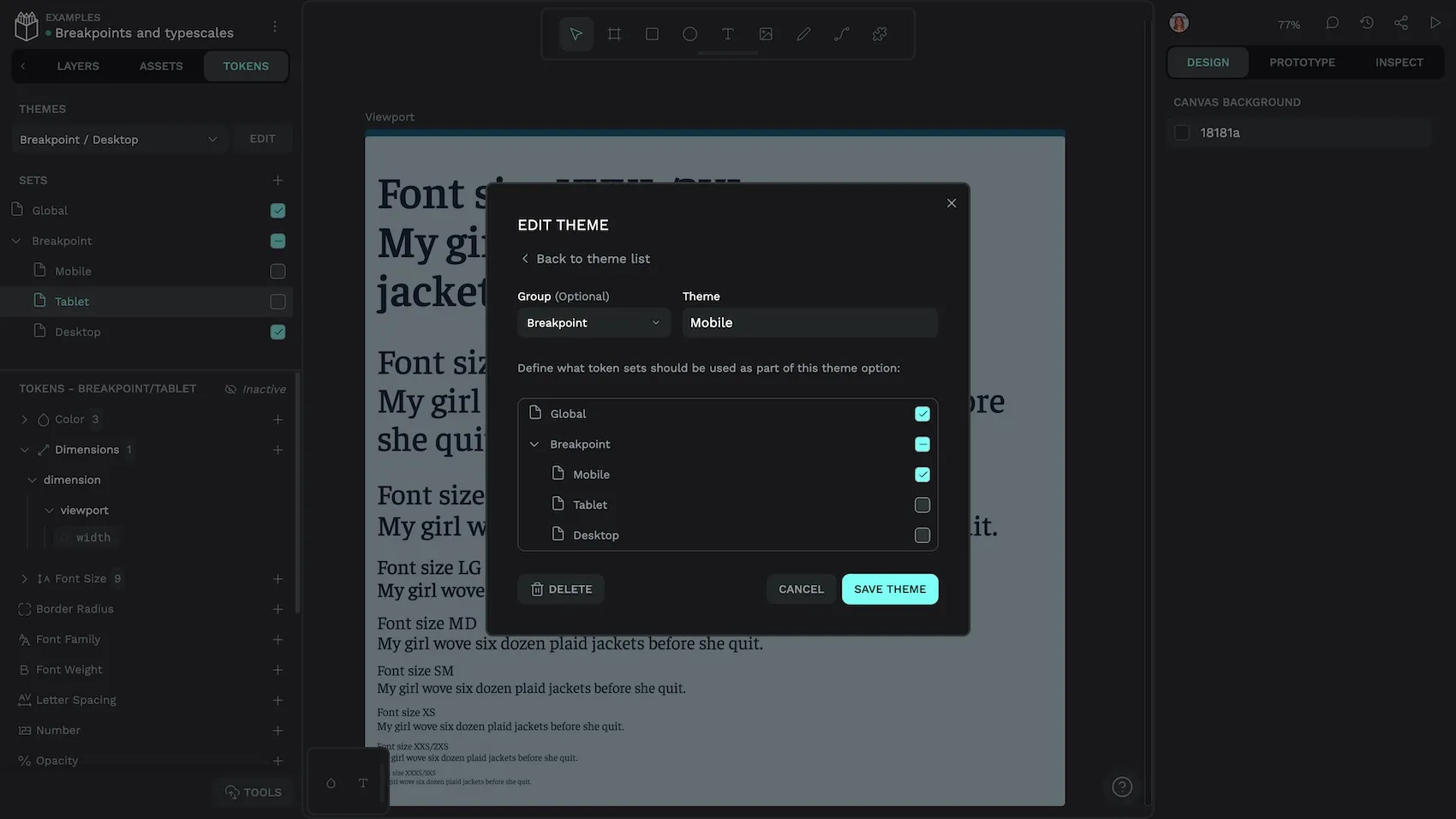Viewport: 1456px width, 819px height.
Task: Select the Path curve tool
Action: point(842,34)
